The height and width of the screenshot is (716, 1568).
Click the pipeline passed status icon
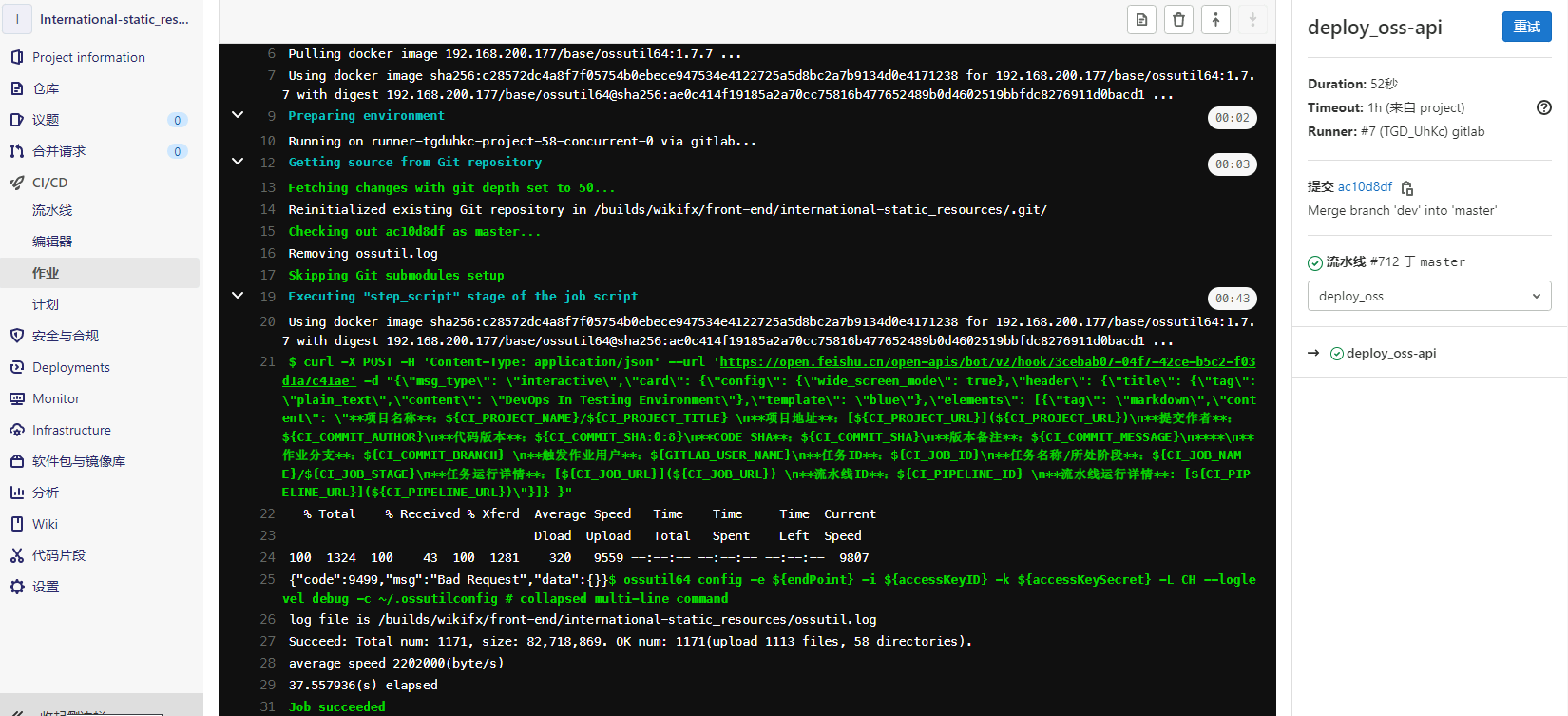point(1315,262)
